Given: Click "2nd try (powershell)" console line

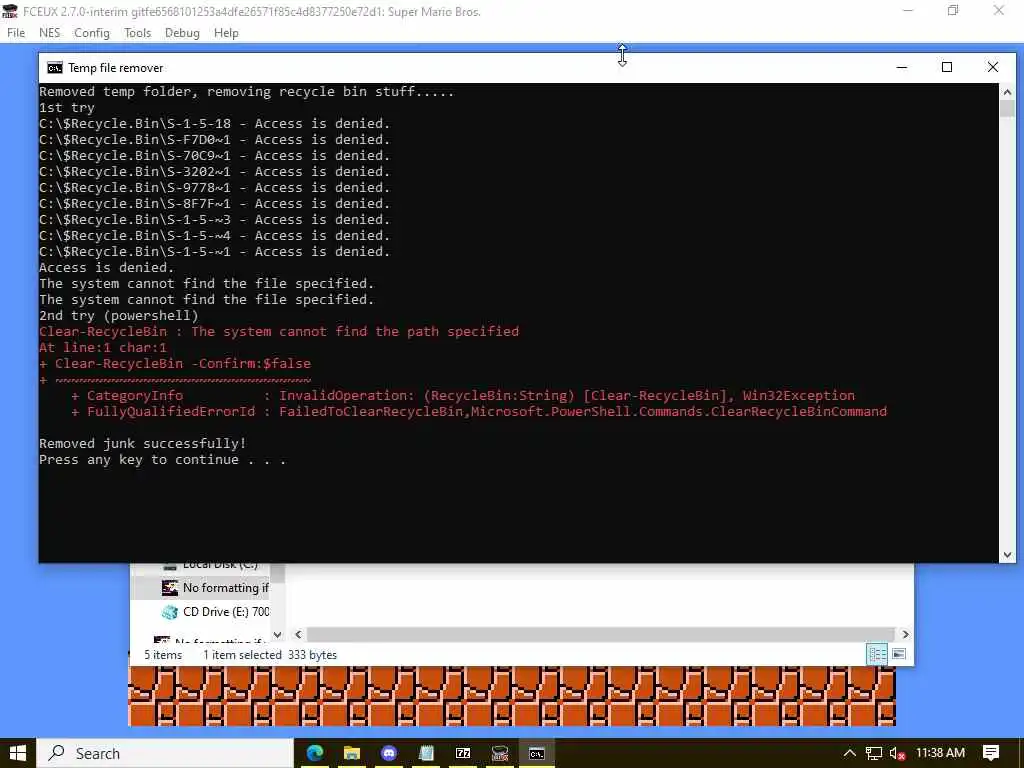Looking at the screenshot, I should pyautogui.click(x=119, y=315).
